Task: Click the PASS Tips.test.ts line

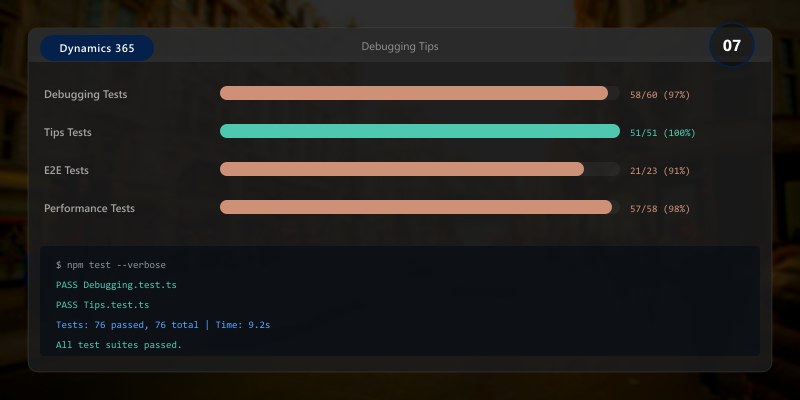Action: [103, 305]
